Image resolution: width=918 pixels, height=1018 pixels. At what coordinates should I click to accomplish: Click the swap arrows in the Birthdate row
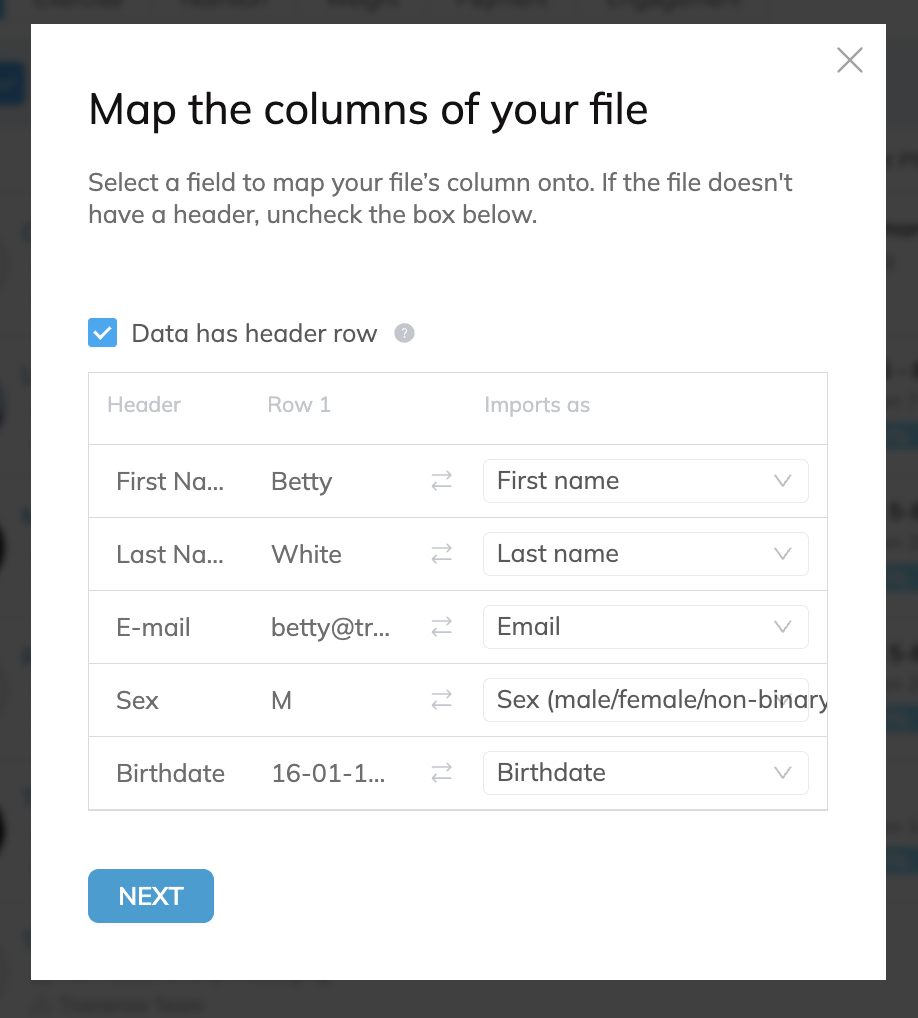pyautogui.click(x=441, y=773)
